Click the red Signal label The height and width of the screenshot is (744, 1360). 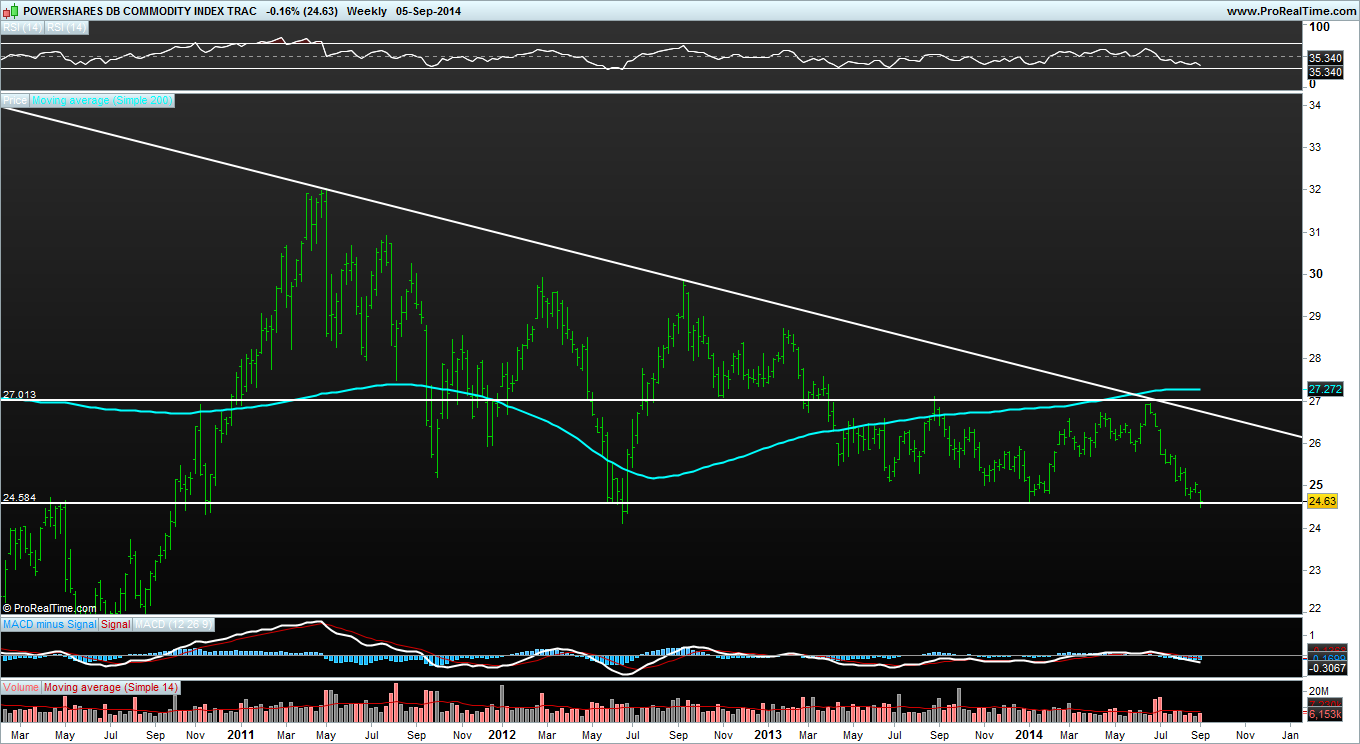point(116,624)
